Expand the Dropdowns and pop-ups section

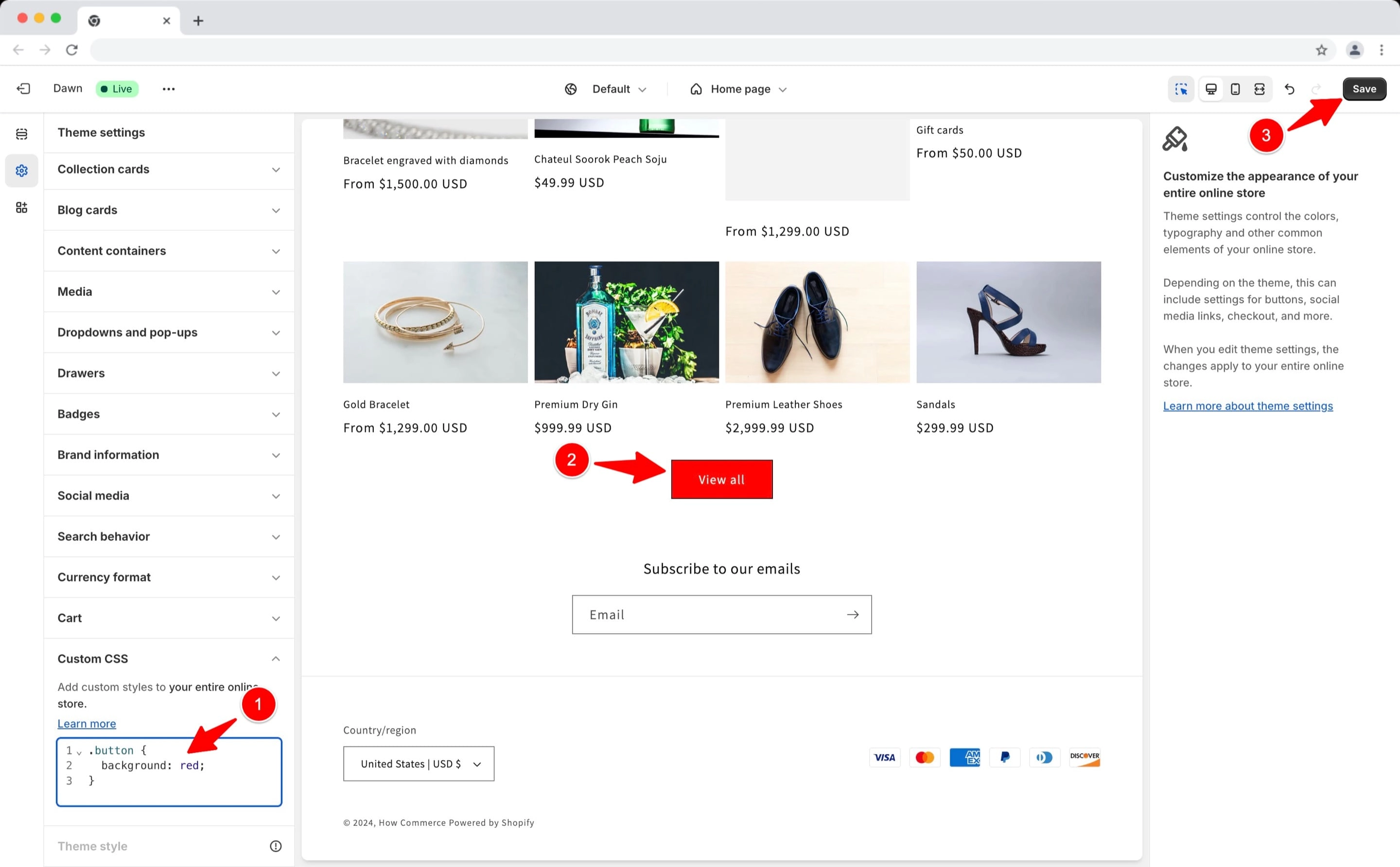coord(169,332)
